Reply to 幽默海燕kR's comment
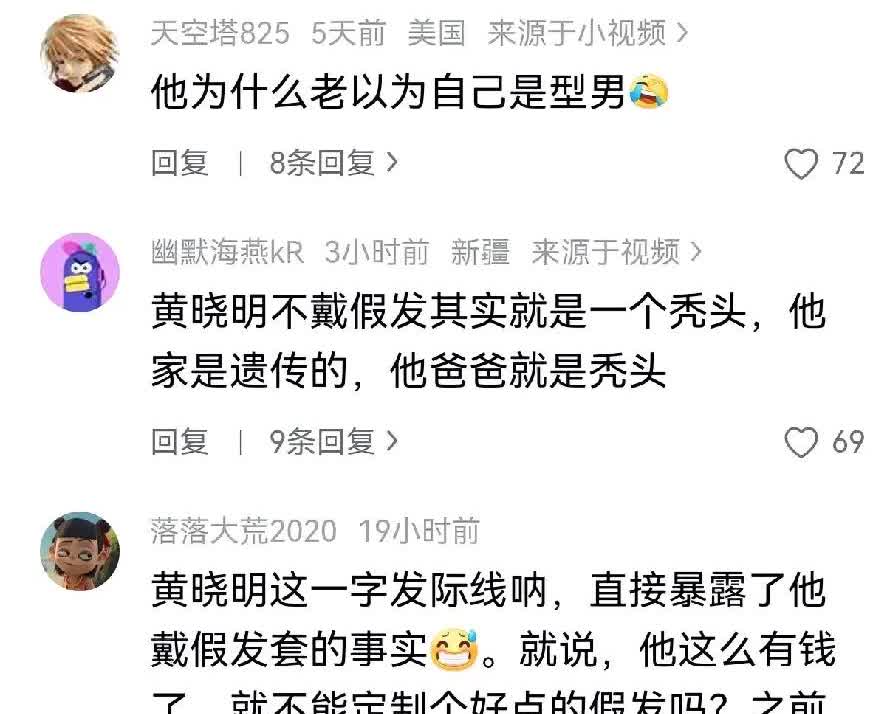This screenshot has width=884, height=714. click(x=180, y=441)
